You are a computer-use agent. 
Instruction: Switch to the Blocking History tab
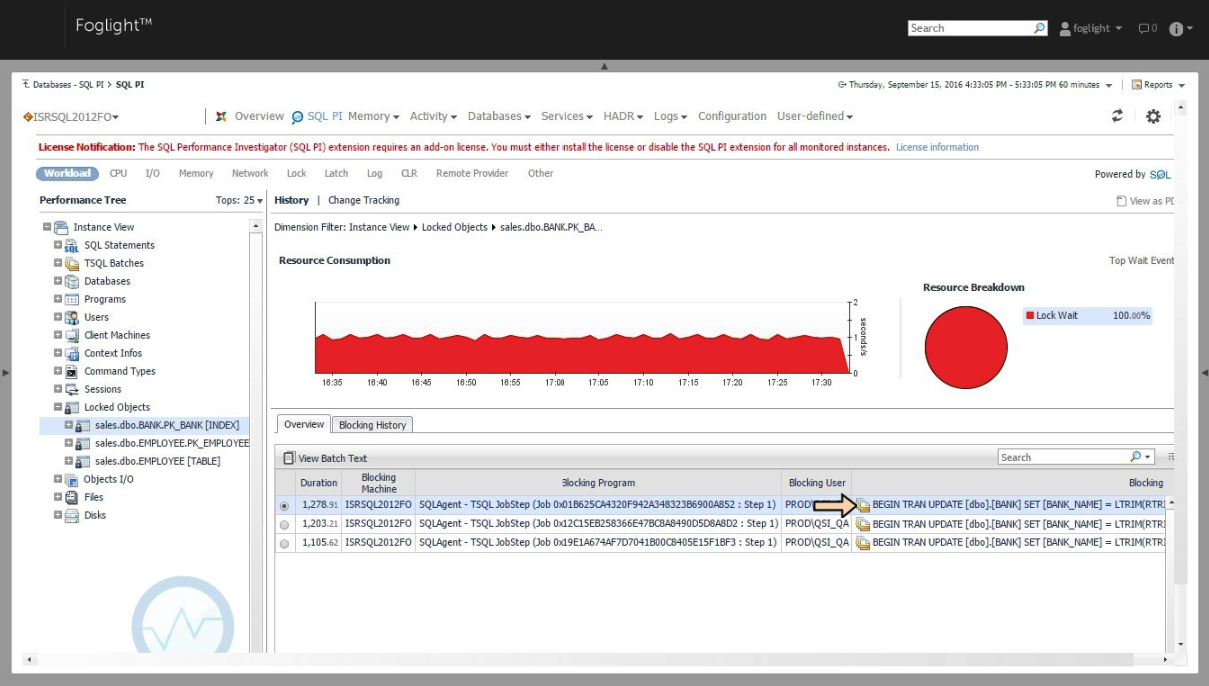point(372,425)
